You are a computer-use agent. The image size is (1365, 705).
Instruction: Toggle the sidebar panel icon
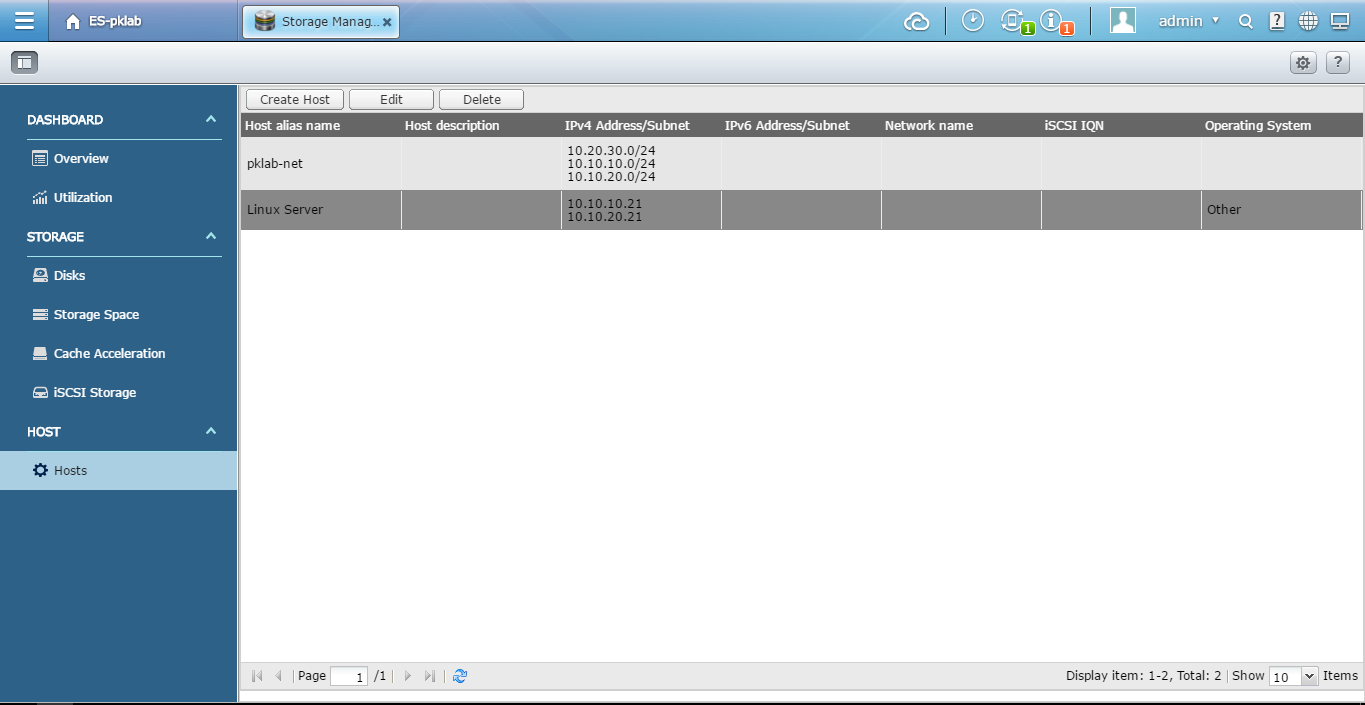[x=24, y=63]
